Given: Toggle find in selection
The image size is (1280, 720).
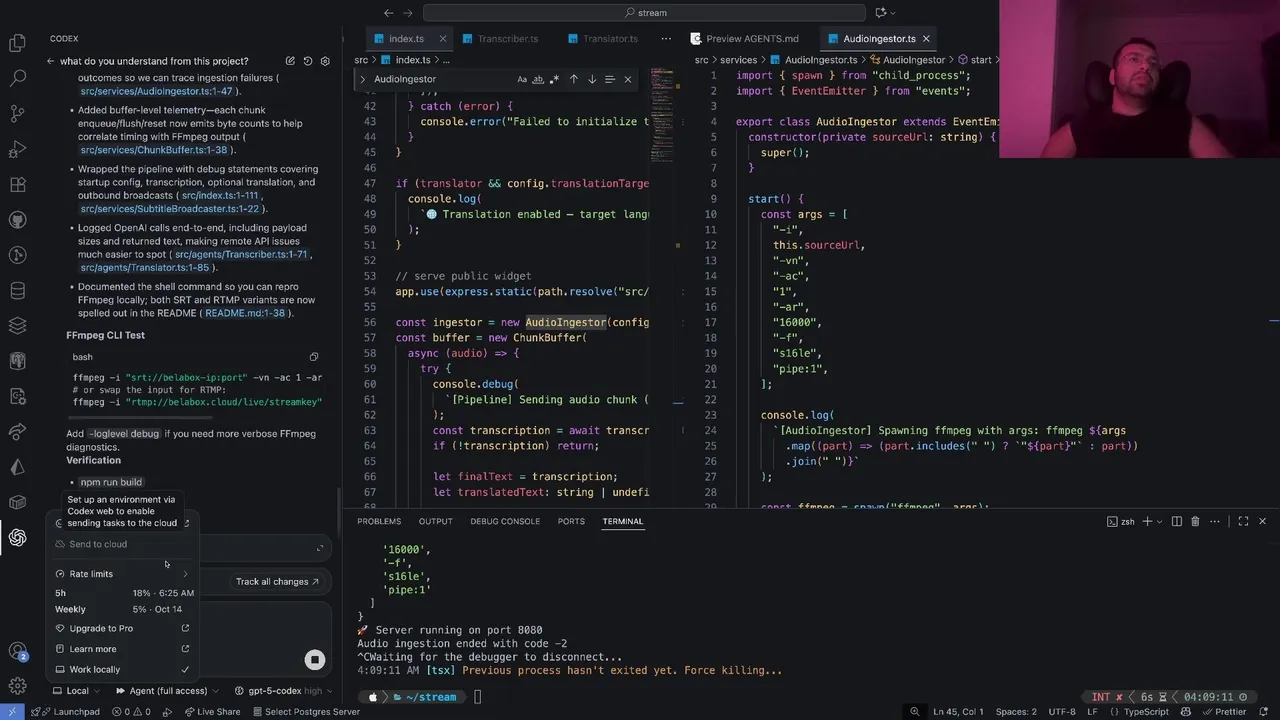Looking at the screenshot, I should [x=610, y=79].
